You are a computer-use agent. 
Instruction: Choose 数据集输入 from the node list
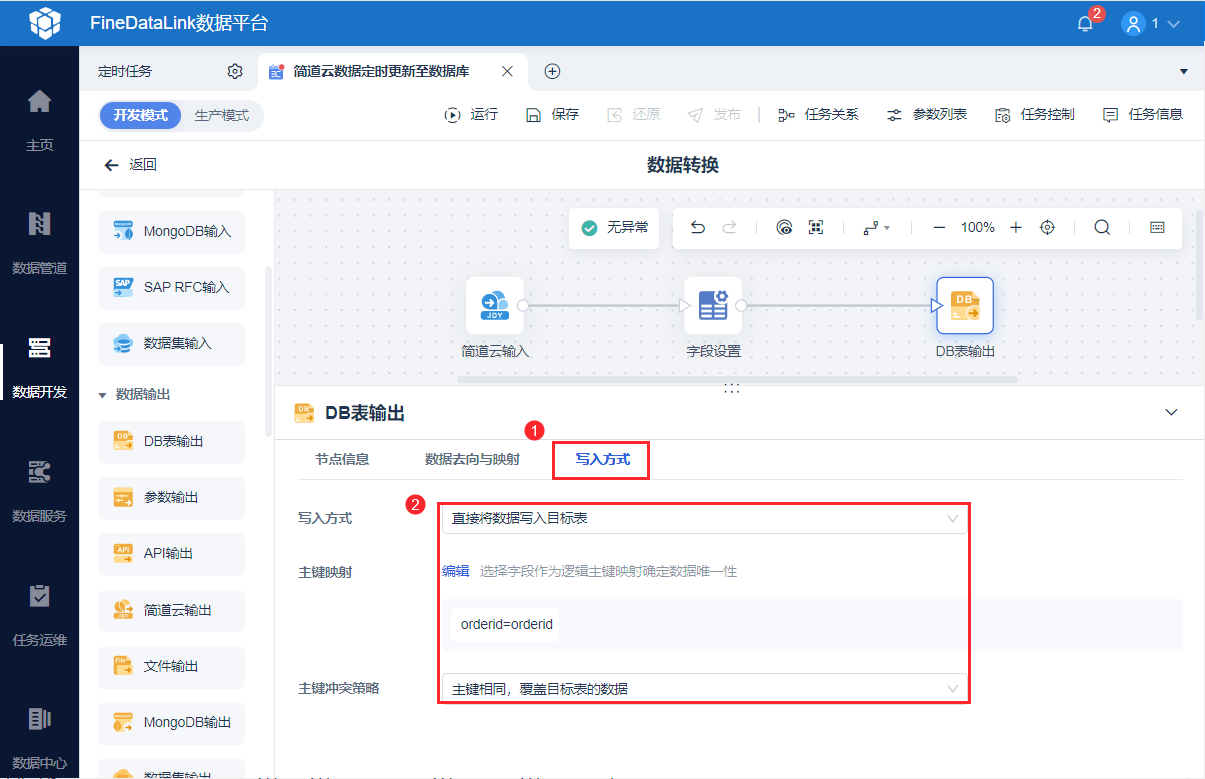click(x=171, y=343)
